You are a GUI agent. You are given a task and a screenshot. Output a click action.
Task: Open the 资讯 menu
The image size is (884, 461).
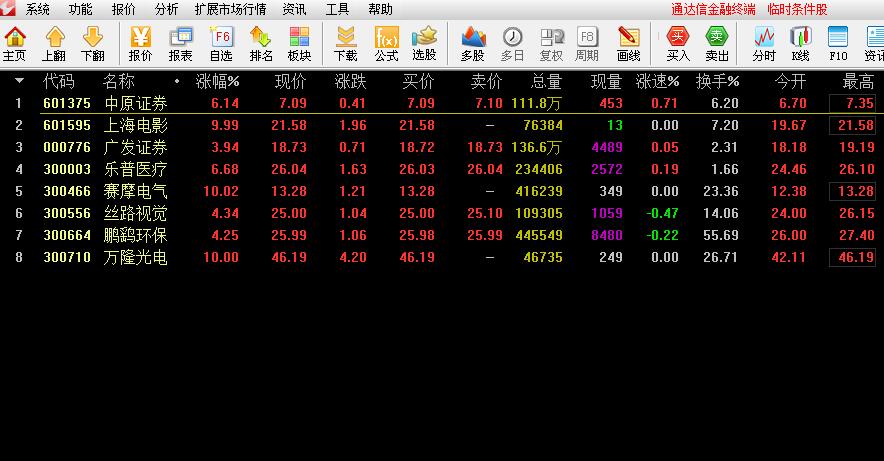[x=294, y=9]
